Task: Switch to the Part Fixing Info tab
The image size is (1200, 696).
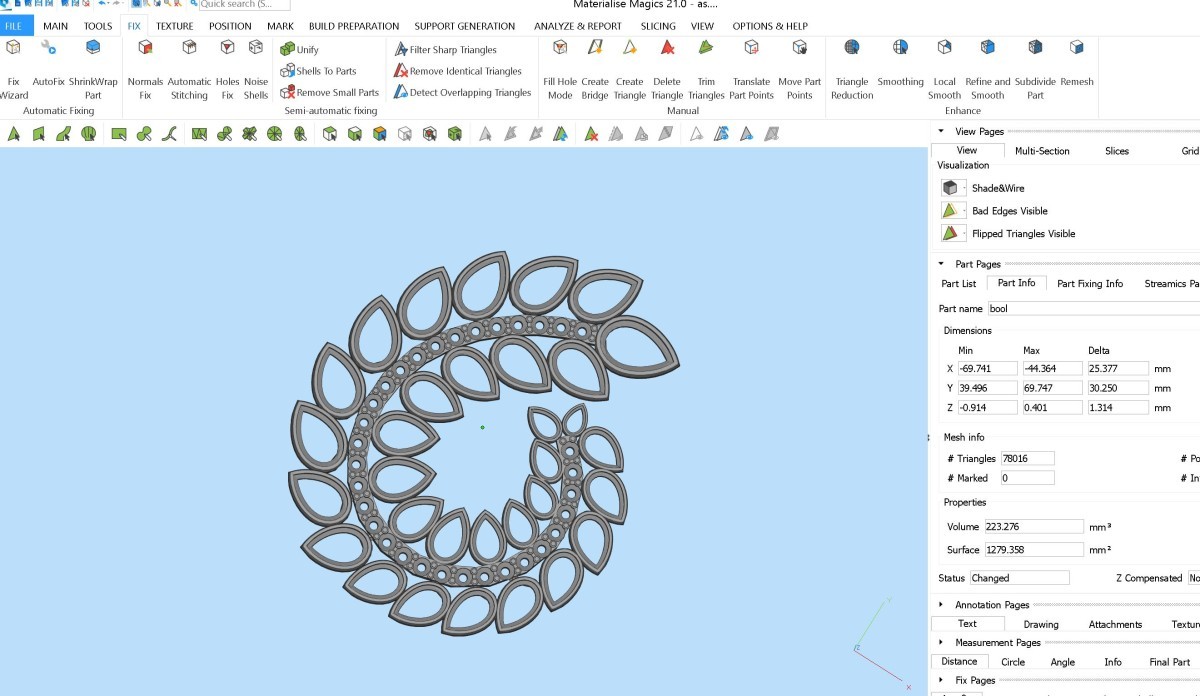Action: (1089, 284)
